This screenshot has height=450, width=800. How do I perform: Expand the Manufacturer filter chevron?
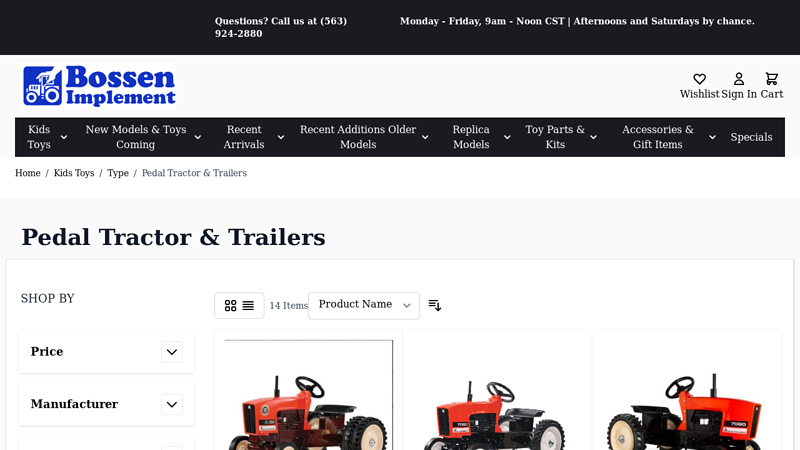(x=172, y=405)
